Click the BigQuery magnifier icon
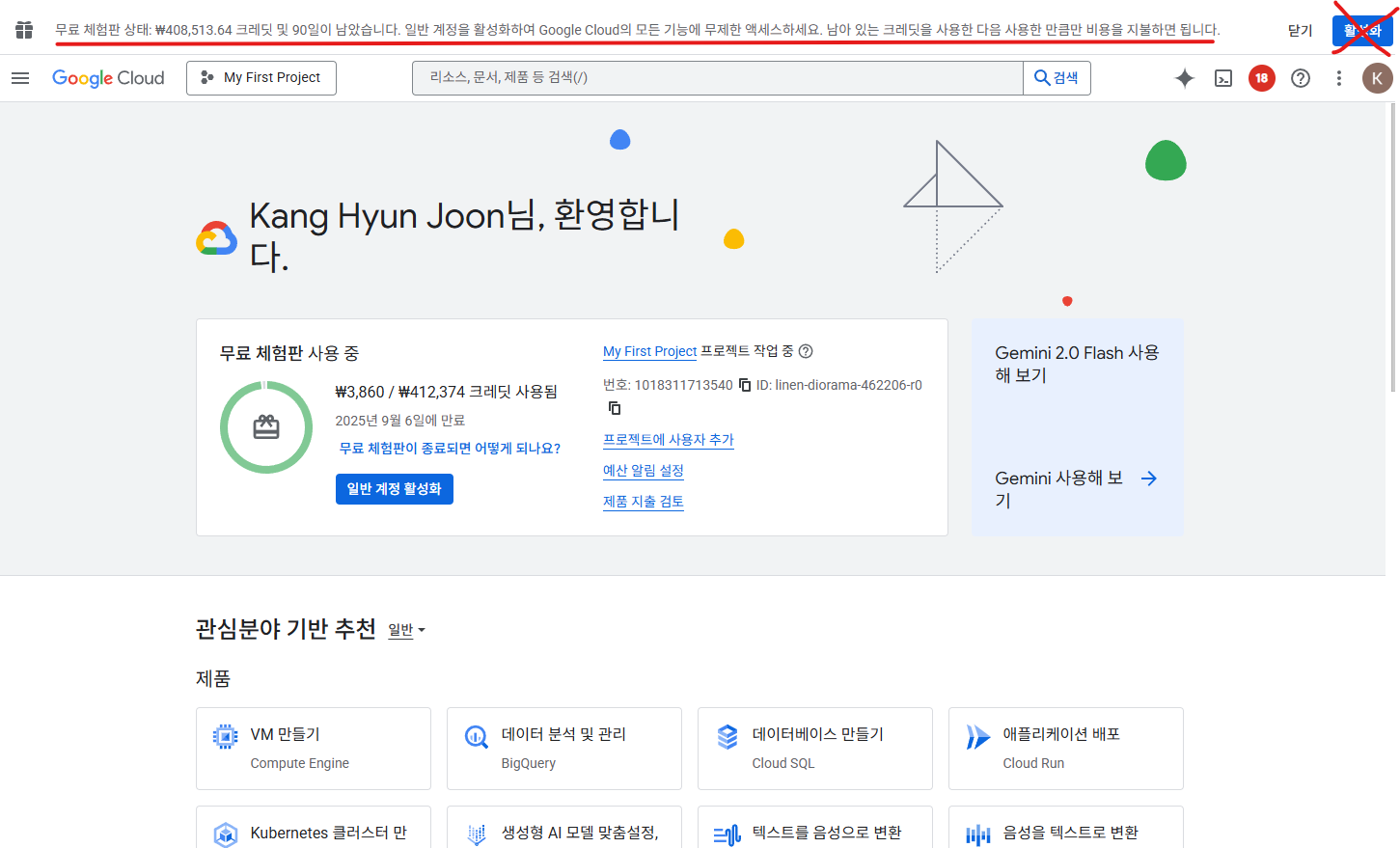The width and height of the screenshot is (1400, 848). (476, 737)
